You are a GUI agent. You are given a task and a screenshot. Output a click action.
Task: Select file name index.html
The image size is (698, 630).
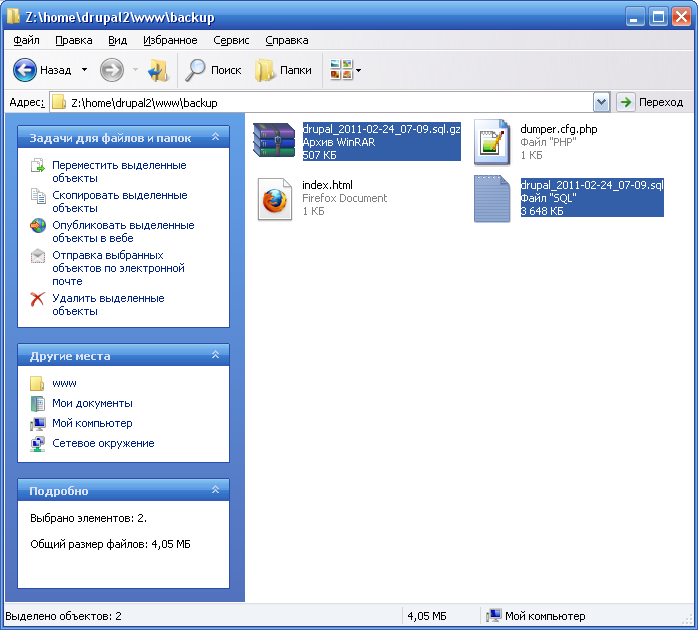click(x=327, y=185)
